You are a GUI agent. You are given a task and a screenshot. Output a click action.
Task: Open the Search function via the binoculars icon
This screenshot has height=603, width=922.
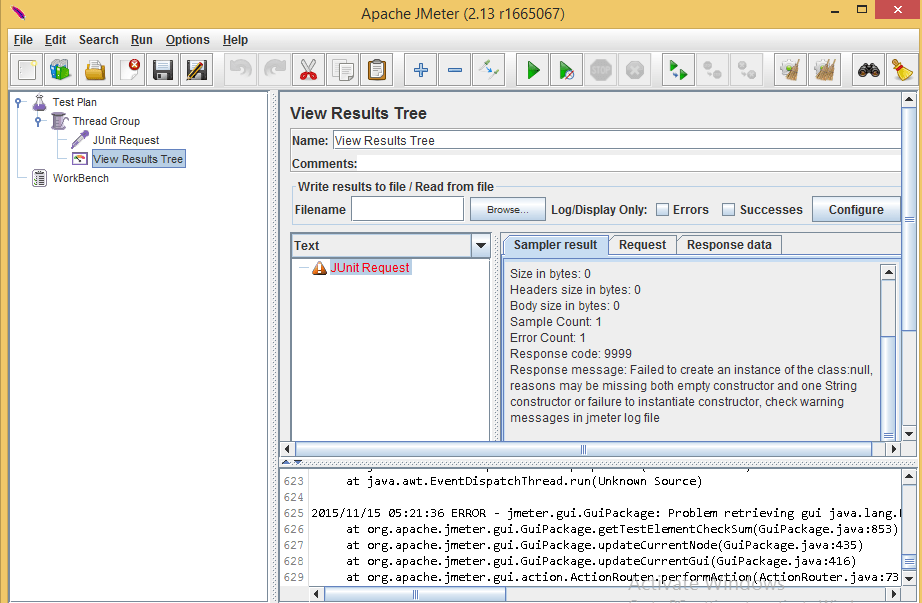click(x=867, y=69)
